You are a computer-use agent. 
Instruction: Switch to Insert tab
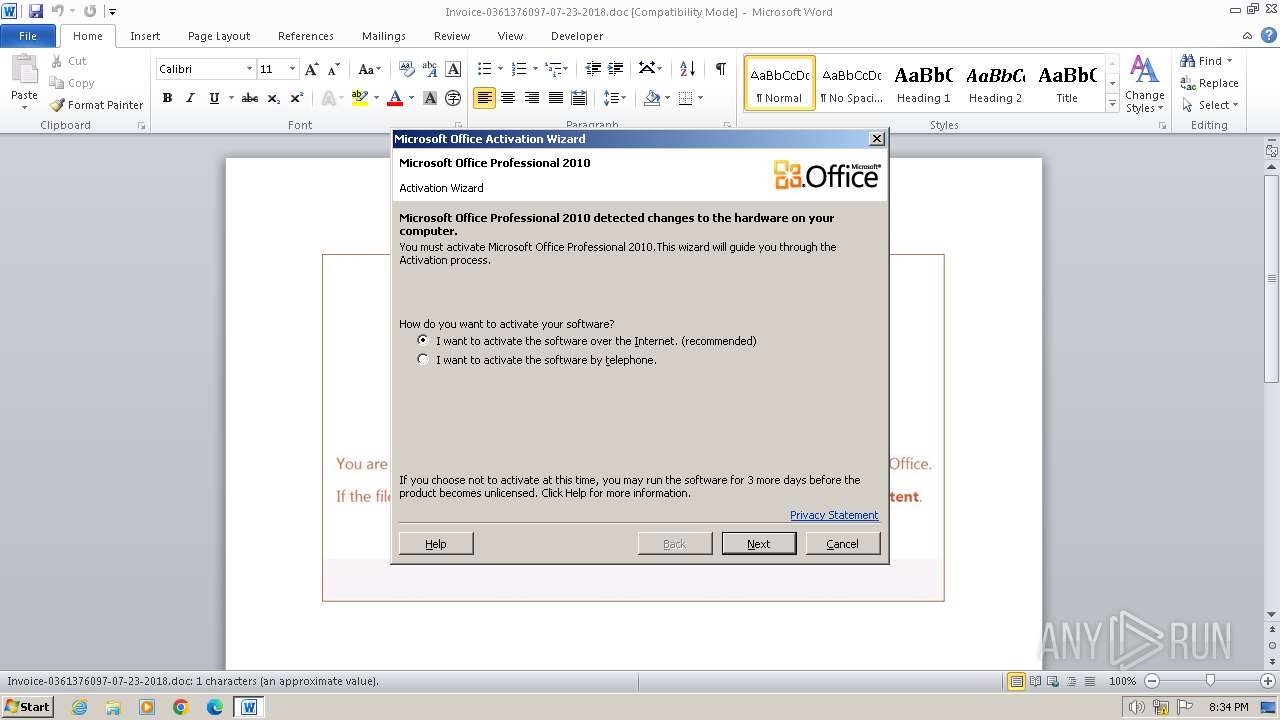tap(145, 36)
